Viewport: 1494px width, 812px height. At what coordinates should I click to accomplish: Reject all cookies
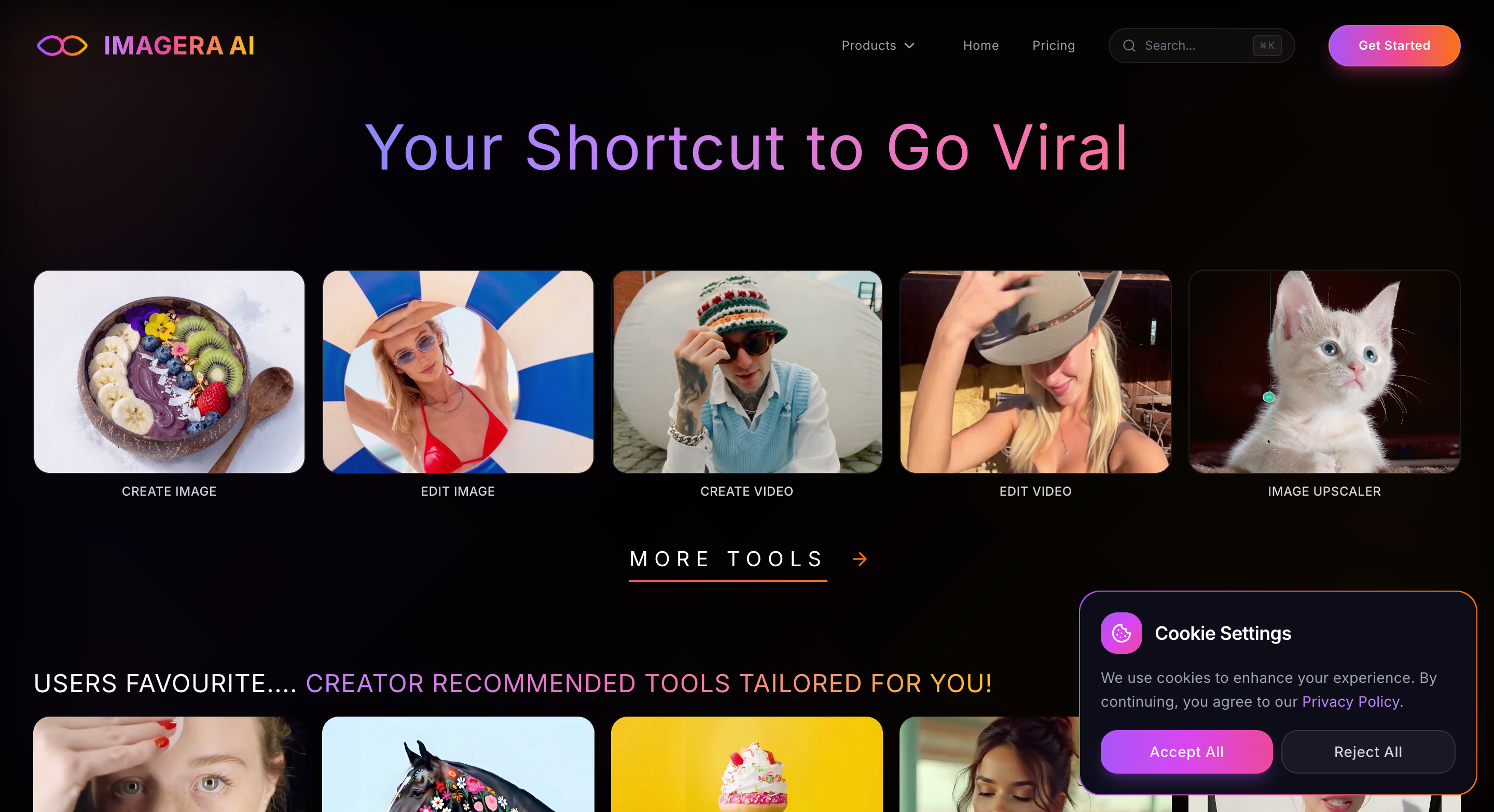coord(1367,752)
